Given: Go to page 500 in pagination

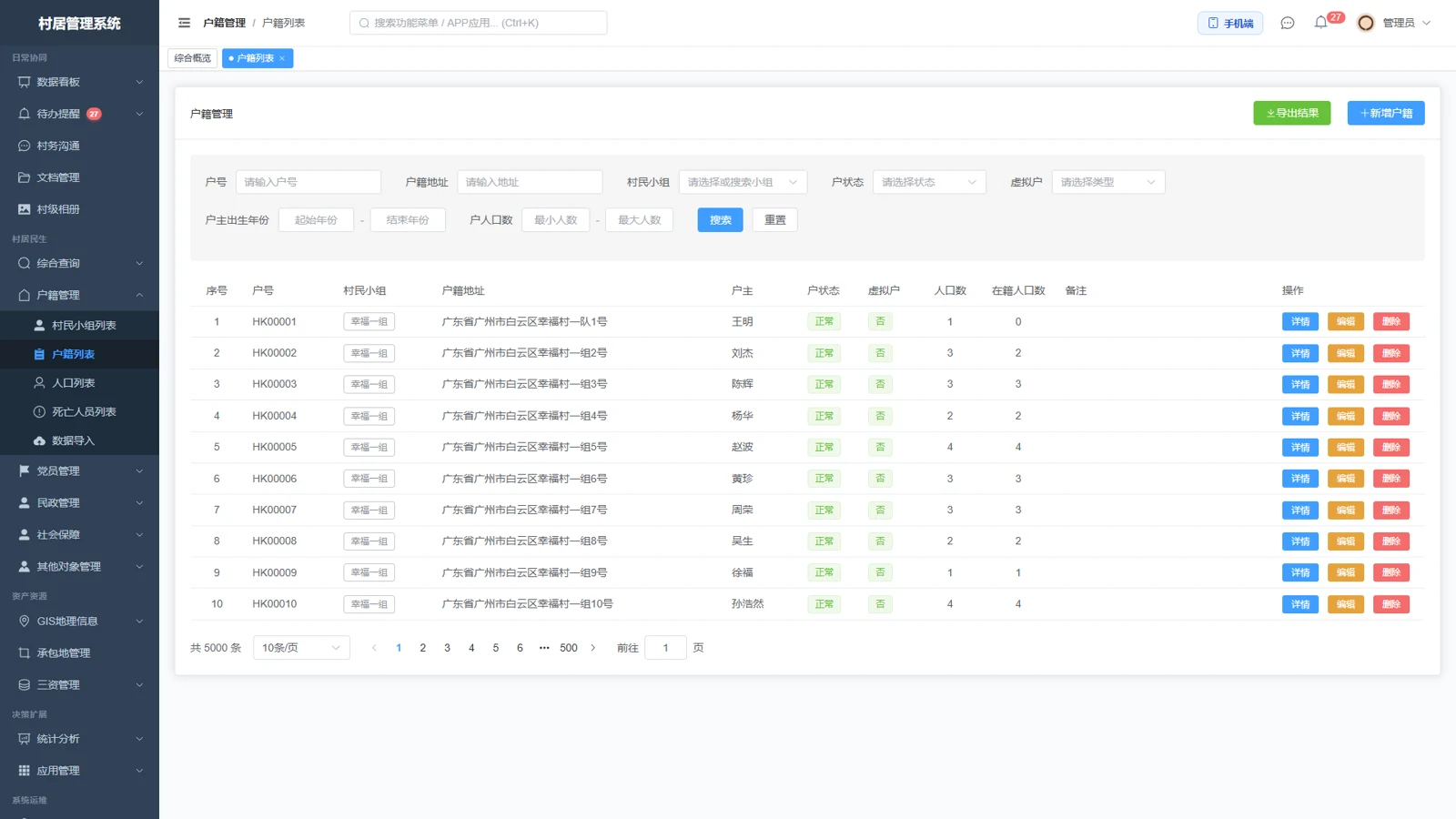Looking at the screenshot, I should click(x=569, y=648).
